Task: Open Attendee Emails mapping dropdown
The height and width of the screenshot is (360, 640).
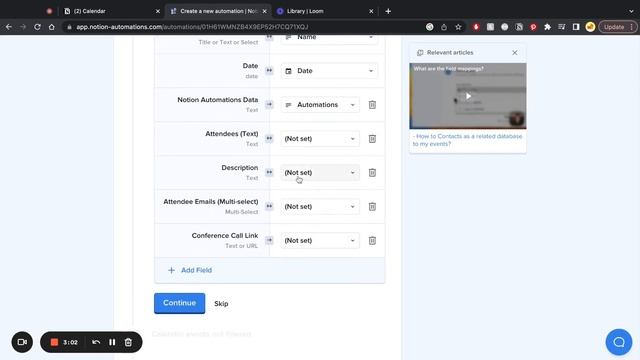Action: tap(320, 207)
